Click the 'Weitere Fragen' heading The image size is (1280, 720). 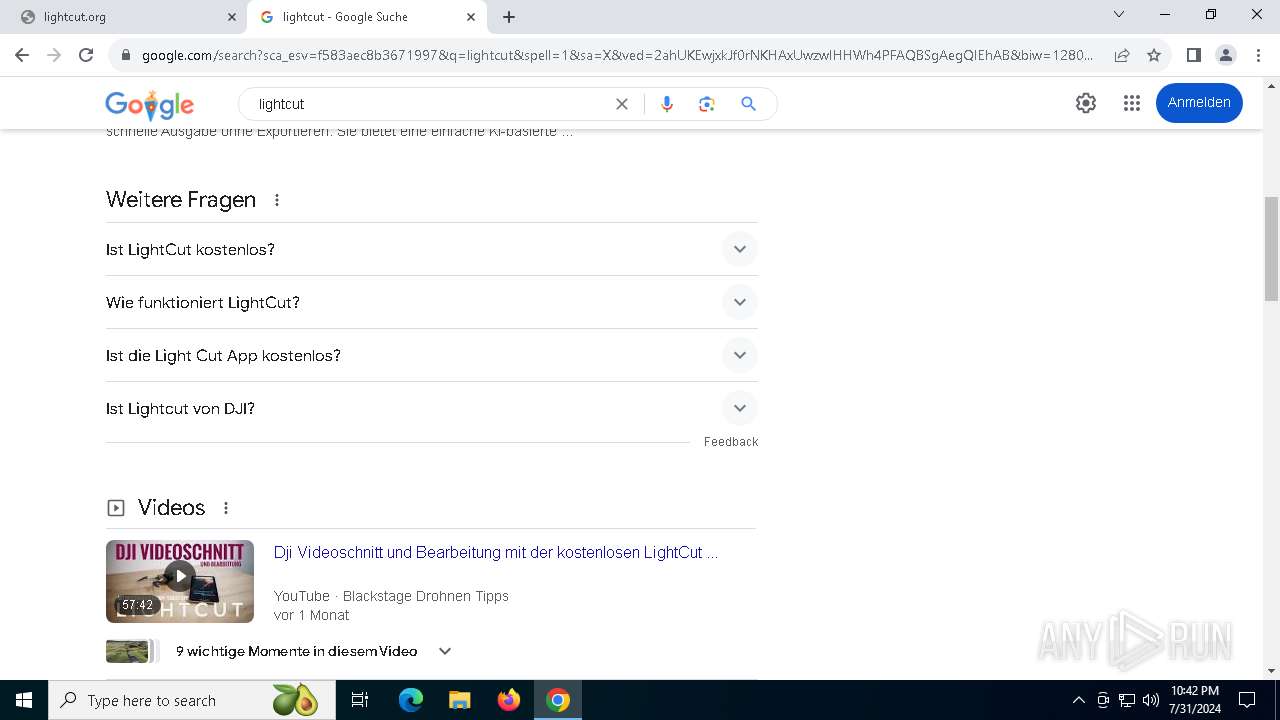tap(181, 200)
